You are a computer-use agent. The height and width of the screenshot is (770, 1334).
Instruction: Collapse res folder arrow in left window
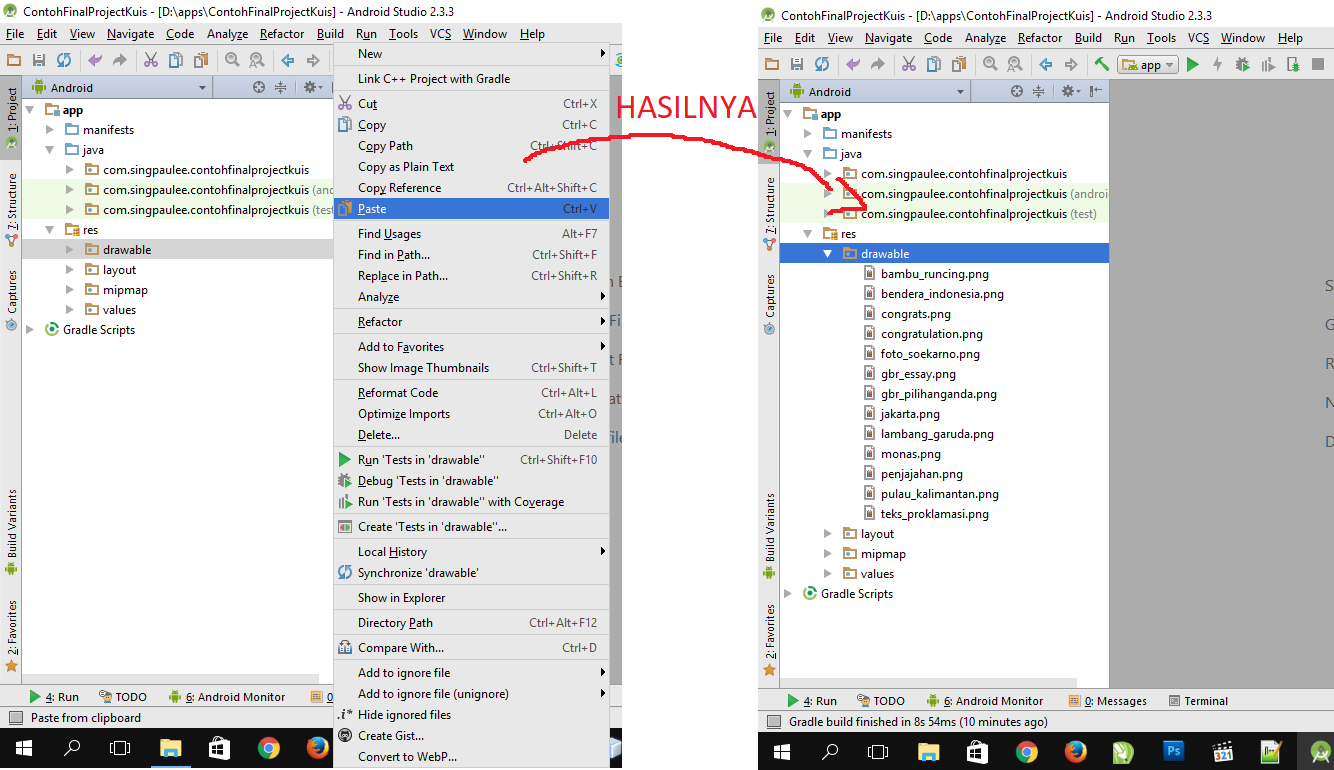[x=50, y=230]
